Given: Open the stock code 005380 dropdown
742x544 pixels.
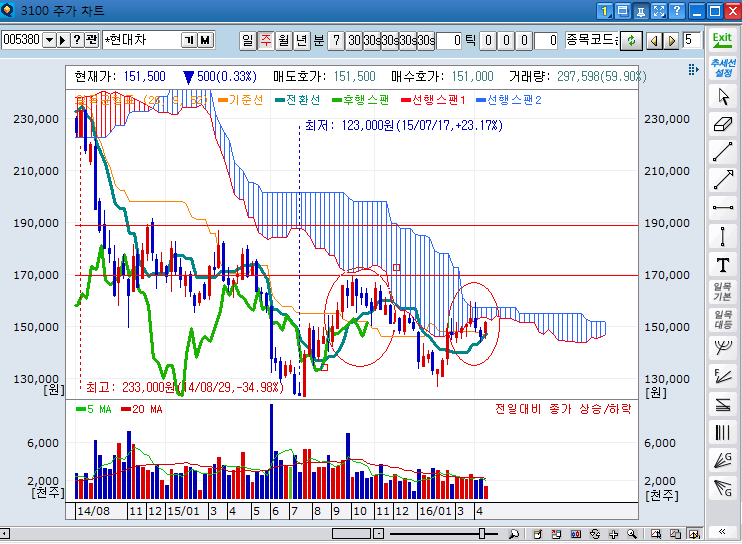Looking at the screenshot, I should [48, 40].
